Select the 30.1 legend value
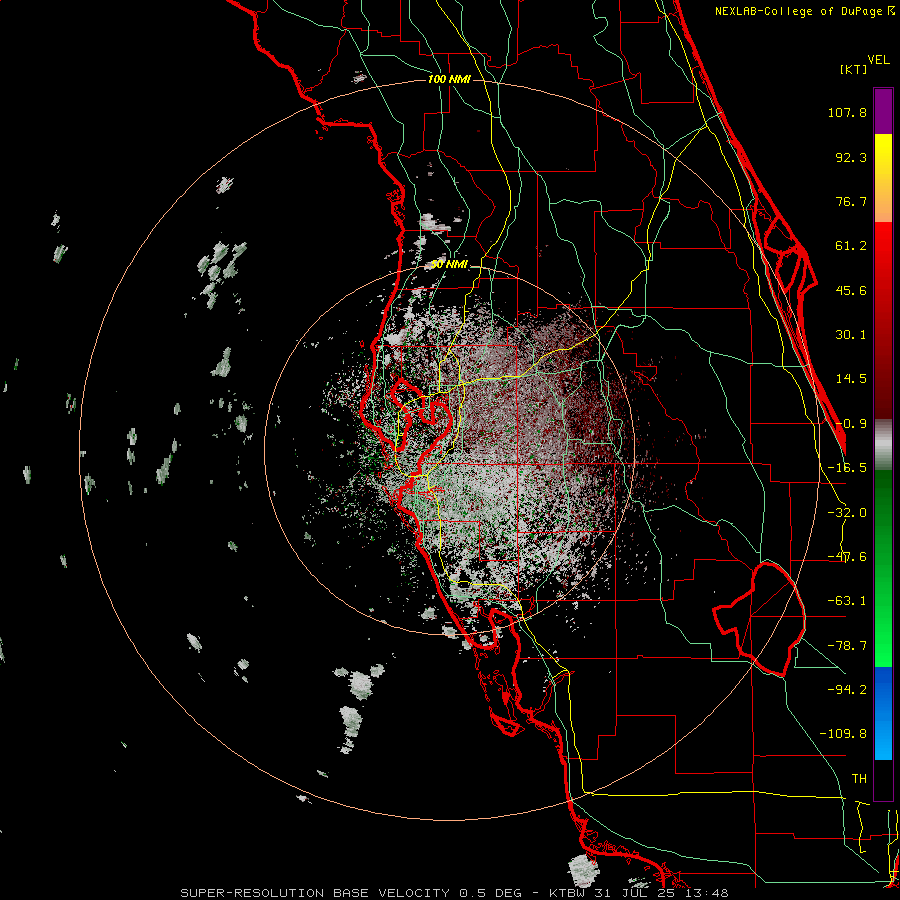The image size is (900, 900). coord(851,335)
